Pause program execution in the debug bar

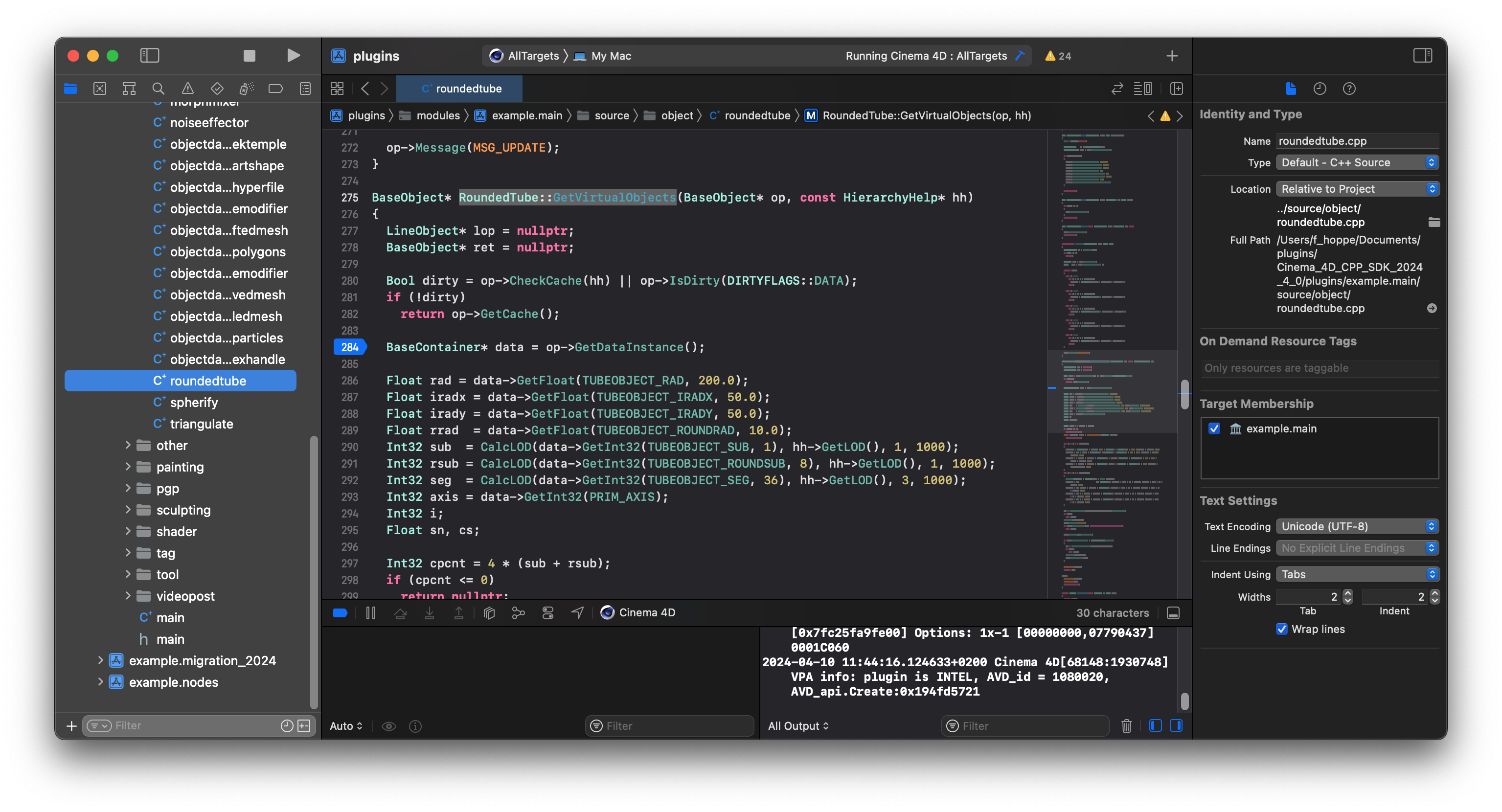pos(371,612)
